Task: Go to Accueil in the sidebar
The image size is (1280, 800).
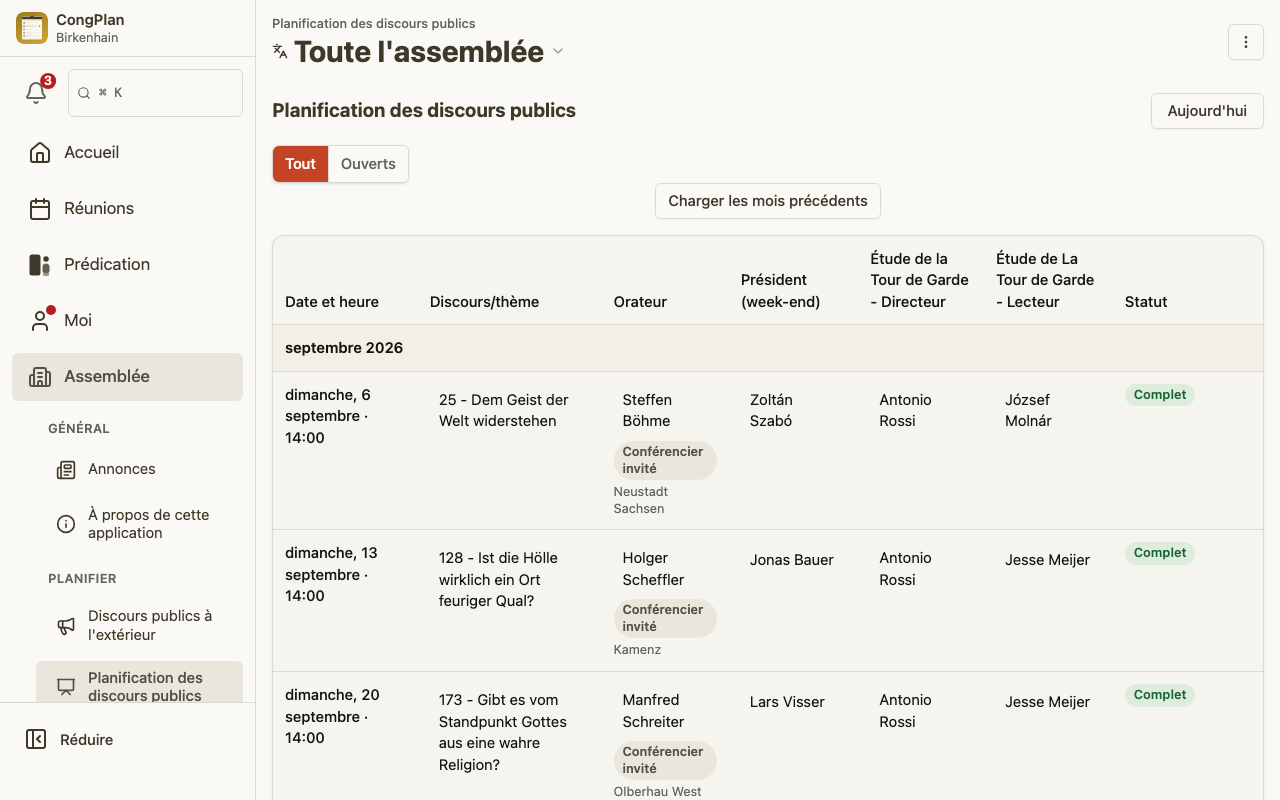Action: pos(127,152)
